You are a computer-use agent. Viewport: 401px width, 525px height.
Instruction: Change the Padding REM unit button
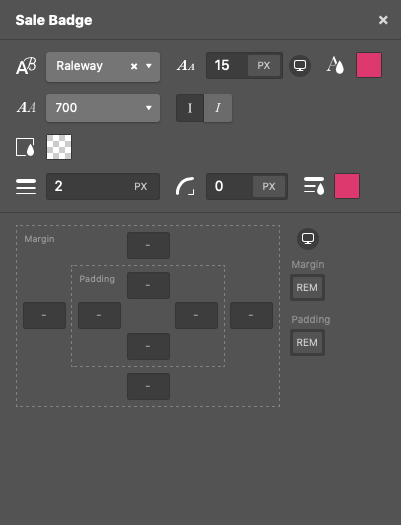(x=307, y=342)
